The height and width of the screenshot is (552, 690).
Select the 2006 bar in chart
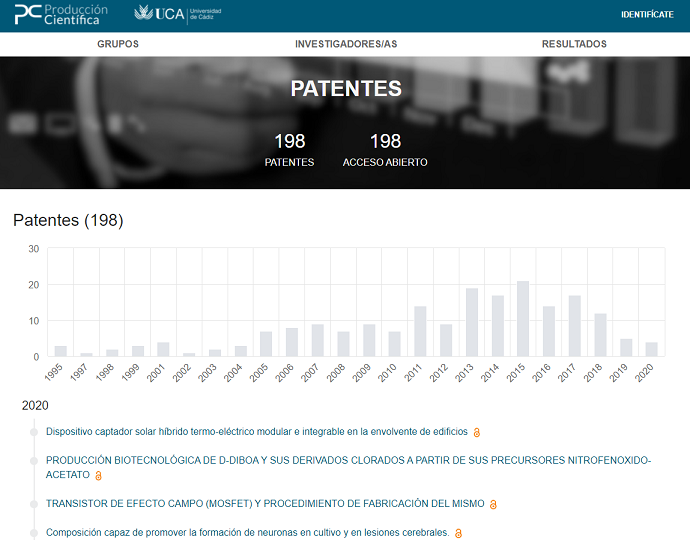coord(292,342)
